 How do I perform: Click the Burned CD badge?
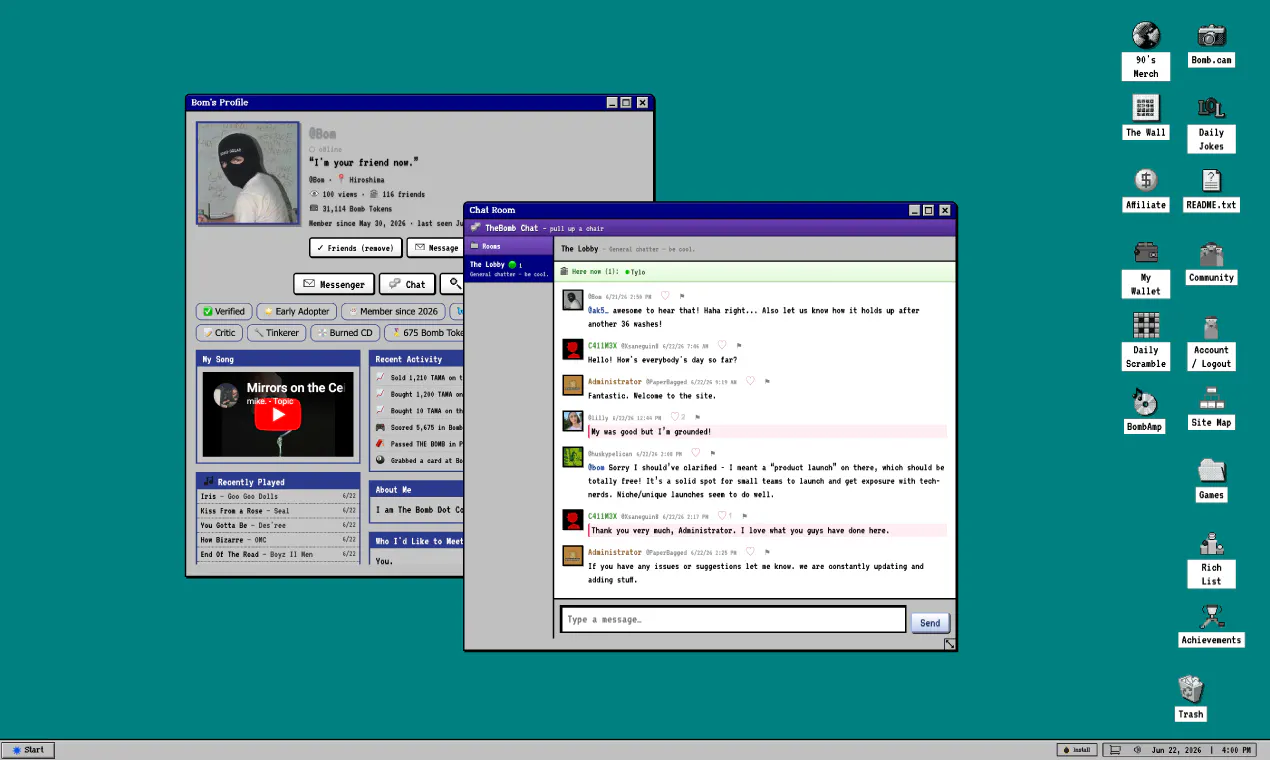[x=345, y=333]
